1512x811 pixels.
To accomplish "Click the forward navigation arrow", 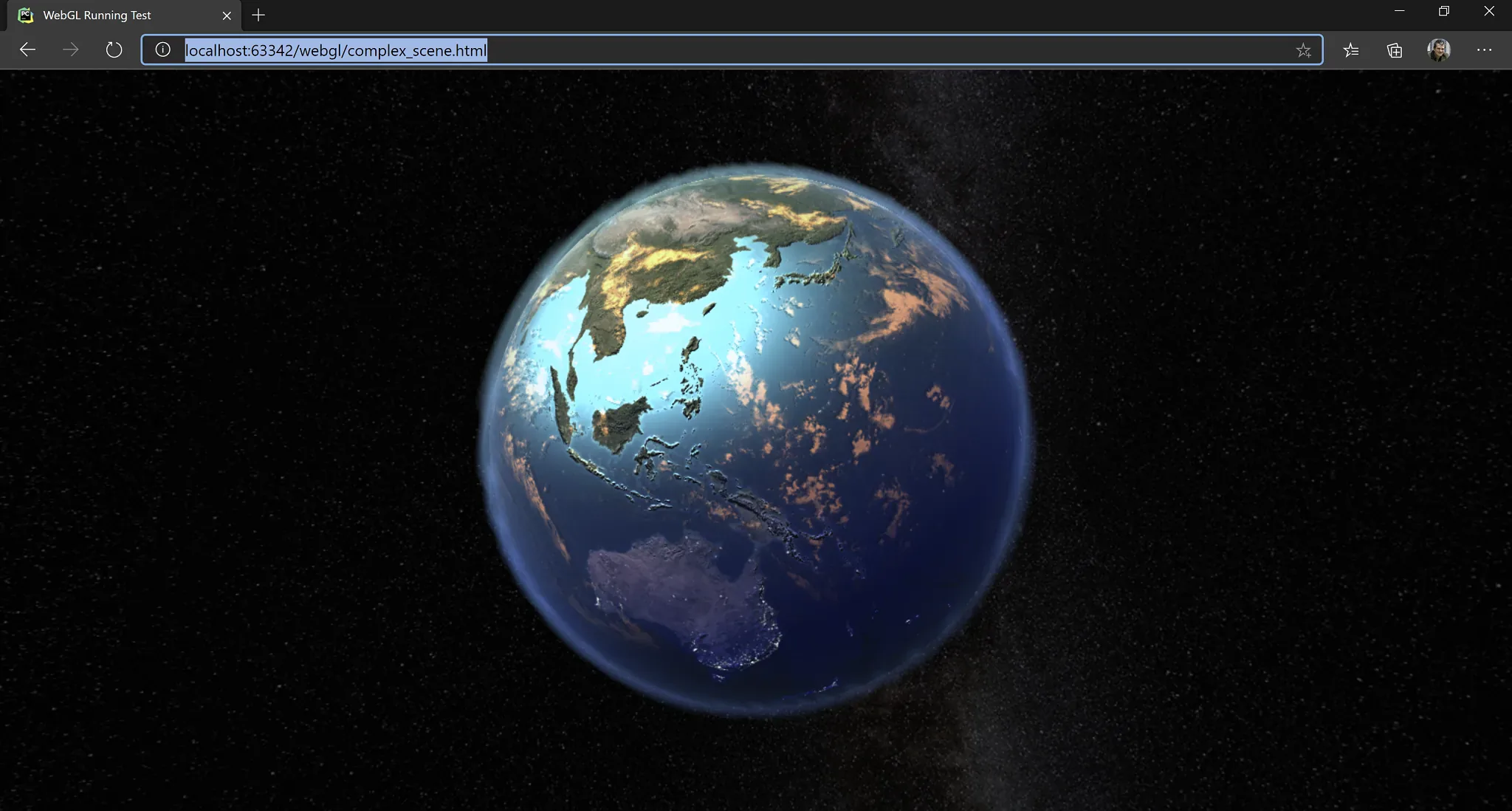I will pos(71,50).
